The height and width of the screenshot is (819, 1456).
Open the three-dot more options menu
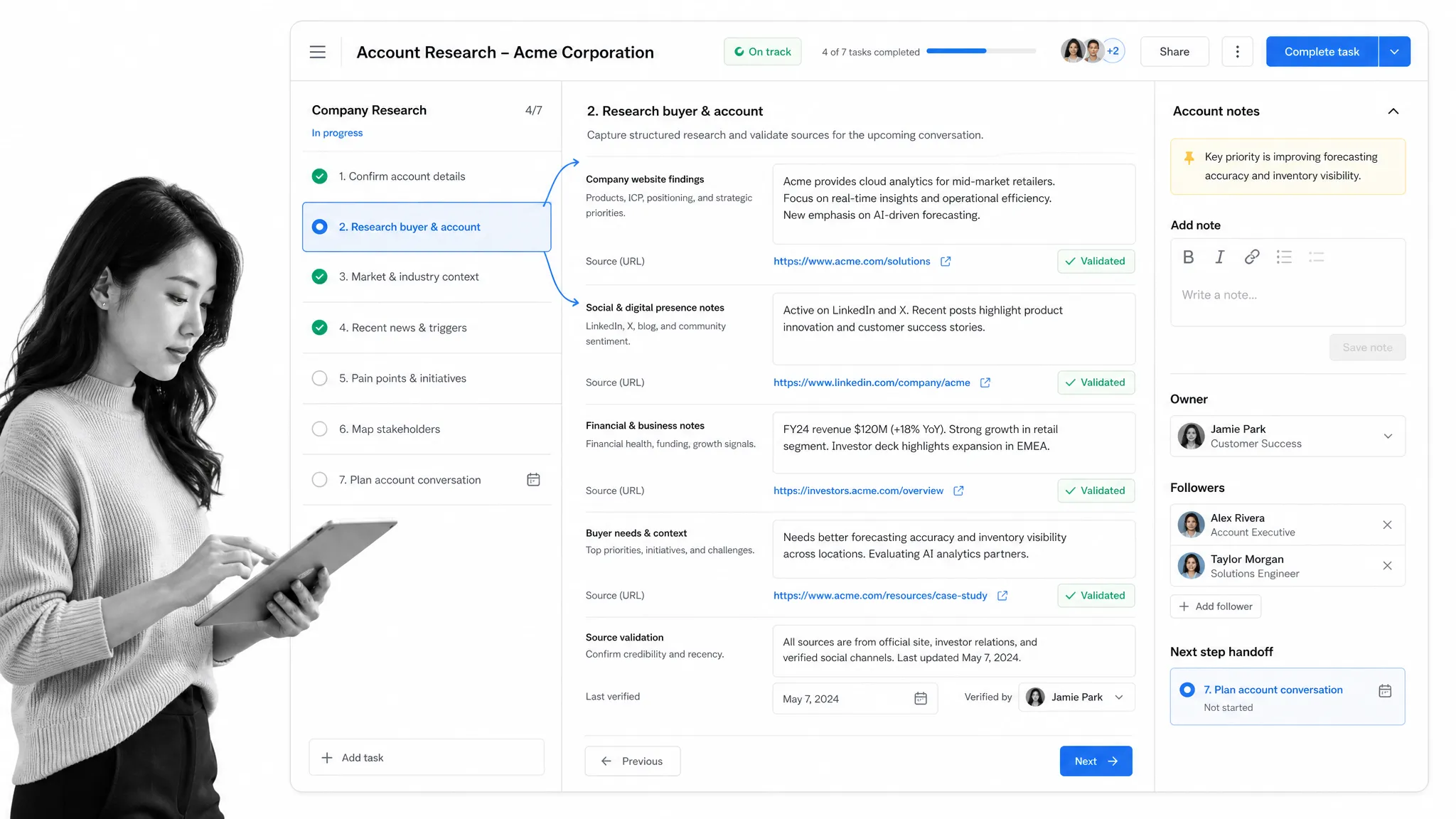1237,52
